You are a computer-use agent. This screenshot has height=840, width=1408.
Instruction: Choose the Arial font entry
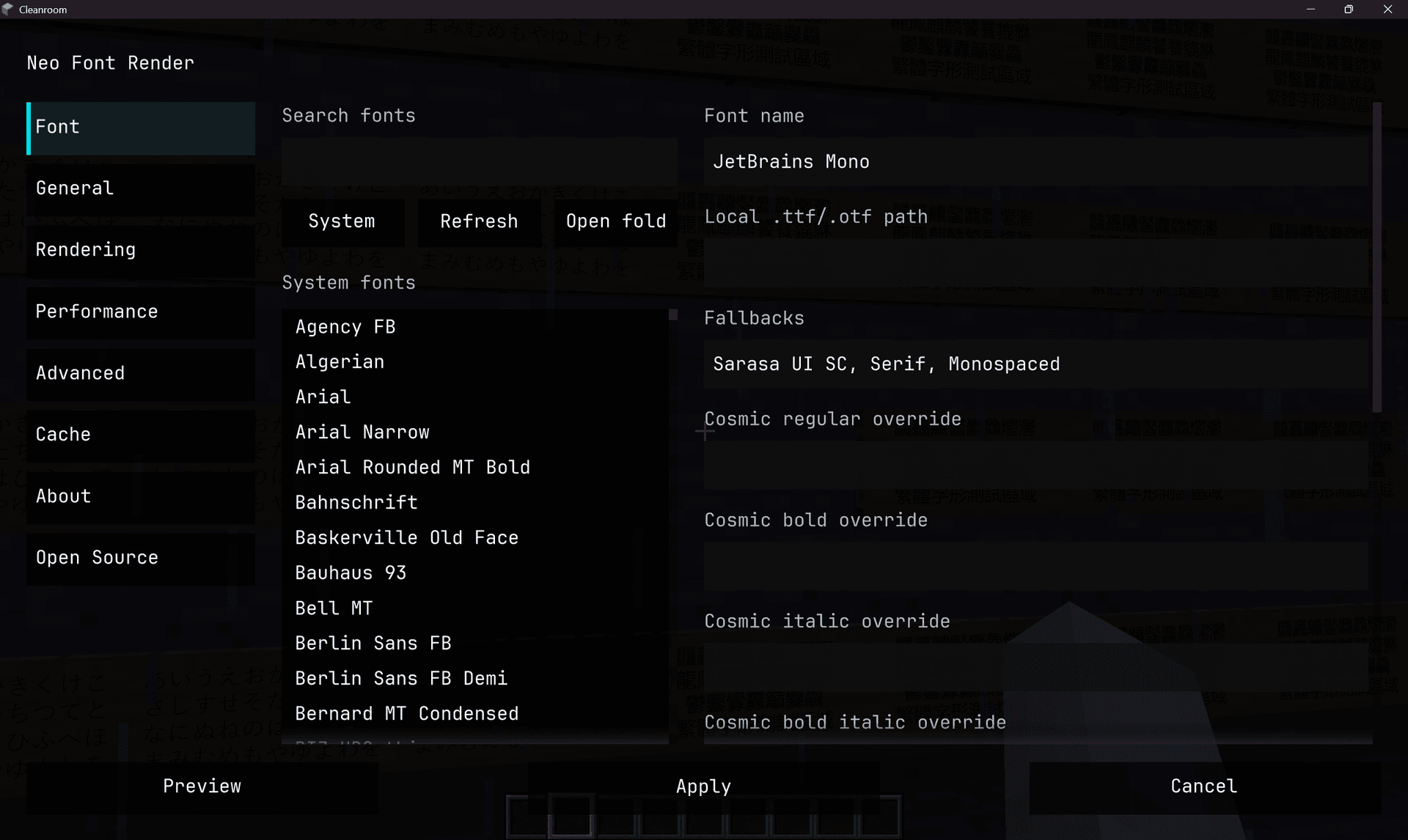tap(475, 397)
